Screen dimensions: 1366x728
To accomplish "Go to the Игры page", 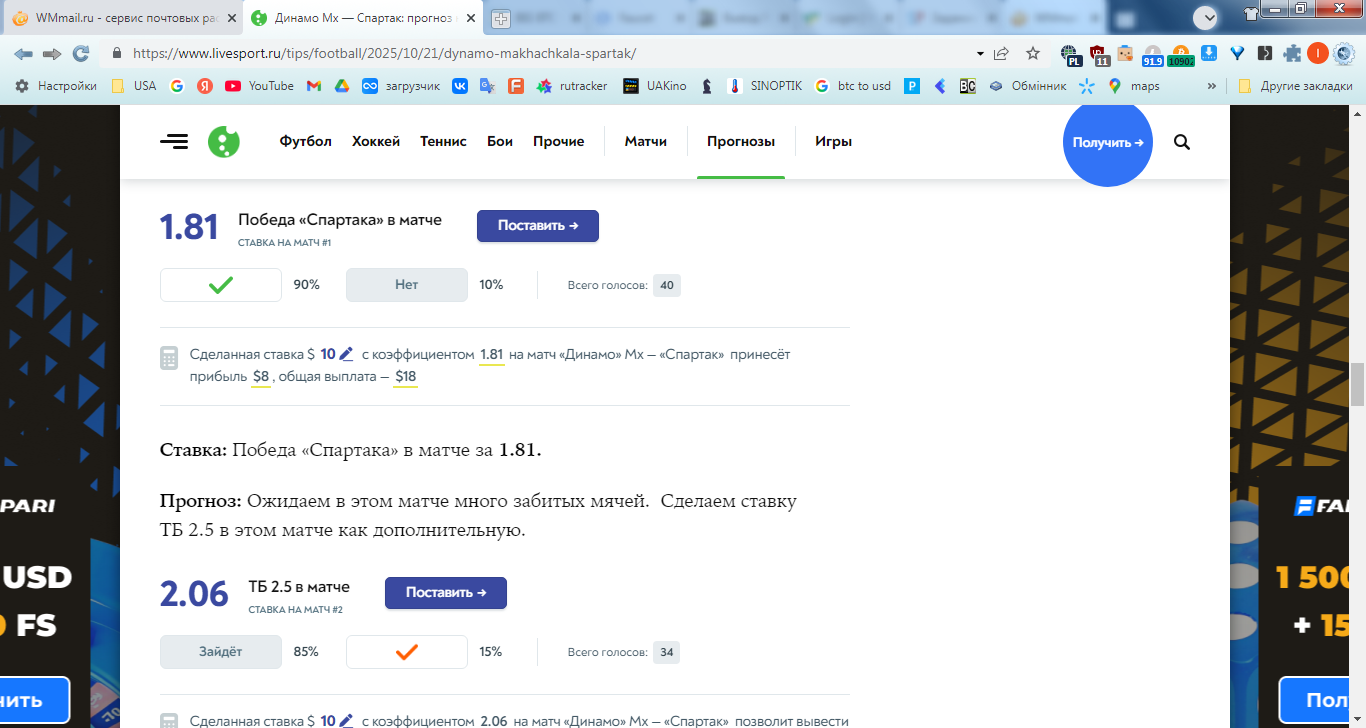I will point(834,142).
